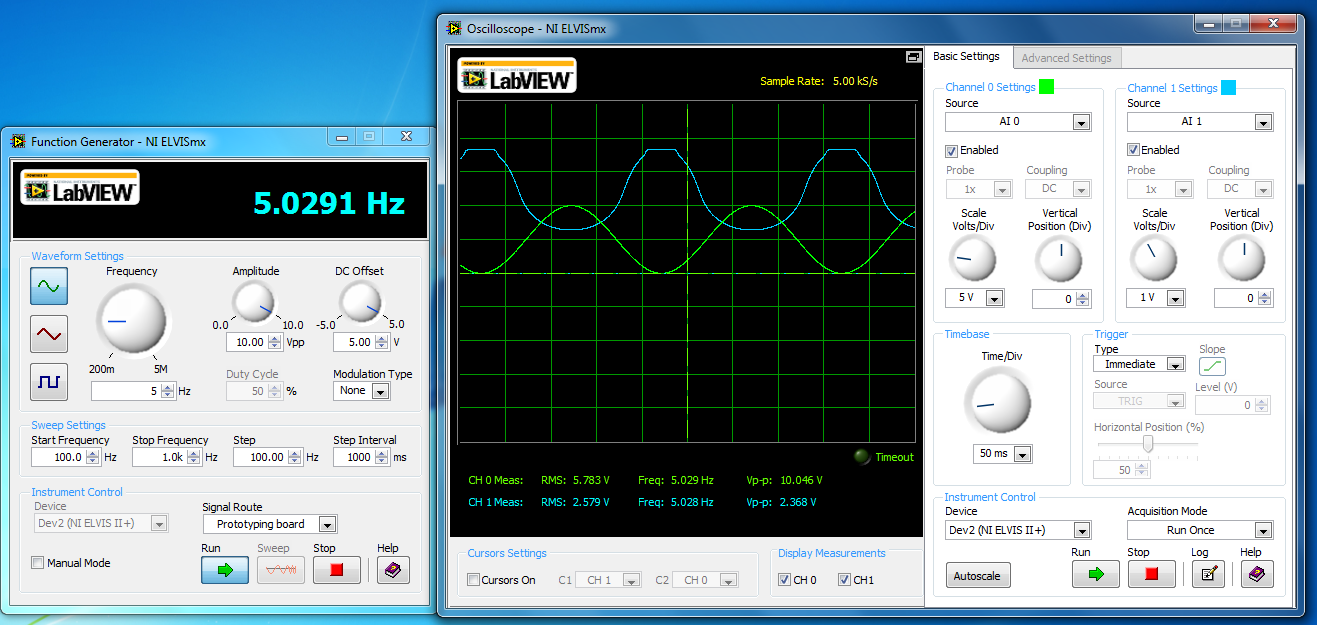The height and width of the screenshot is (625, 1317).
Task: Click CH 0 Vp-p 10.046 V measurement
Action: (784, 480)
